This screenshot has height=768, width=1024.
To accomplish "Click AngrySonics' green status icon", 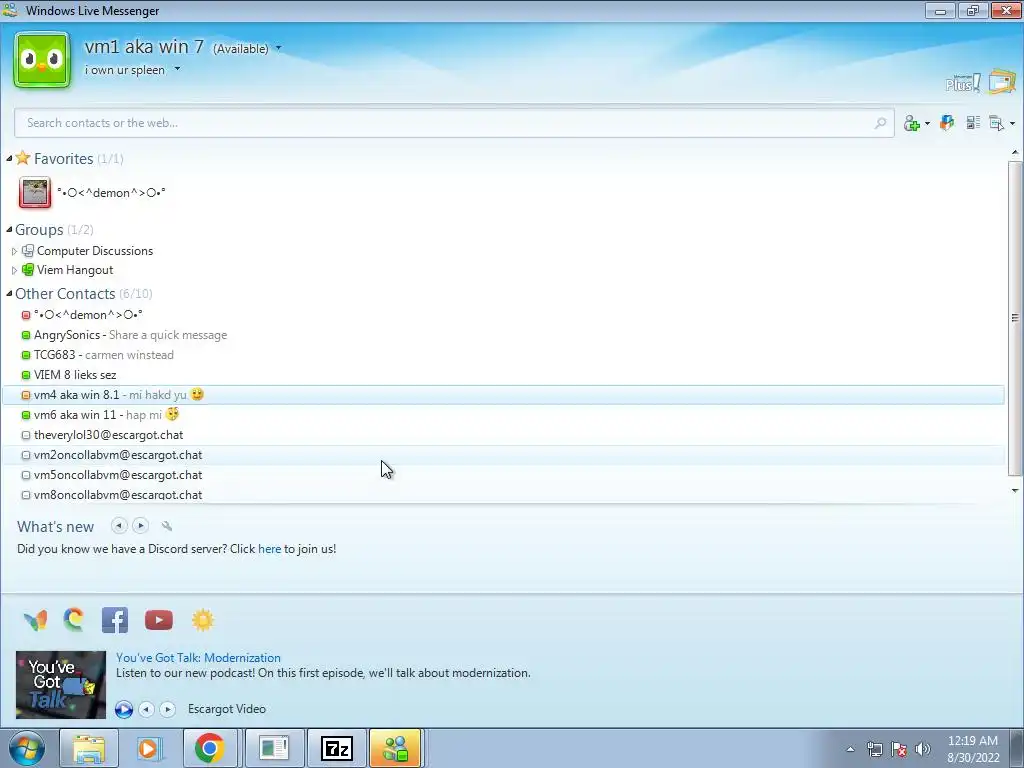I will pyautogui.click(x=26, y=335).
